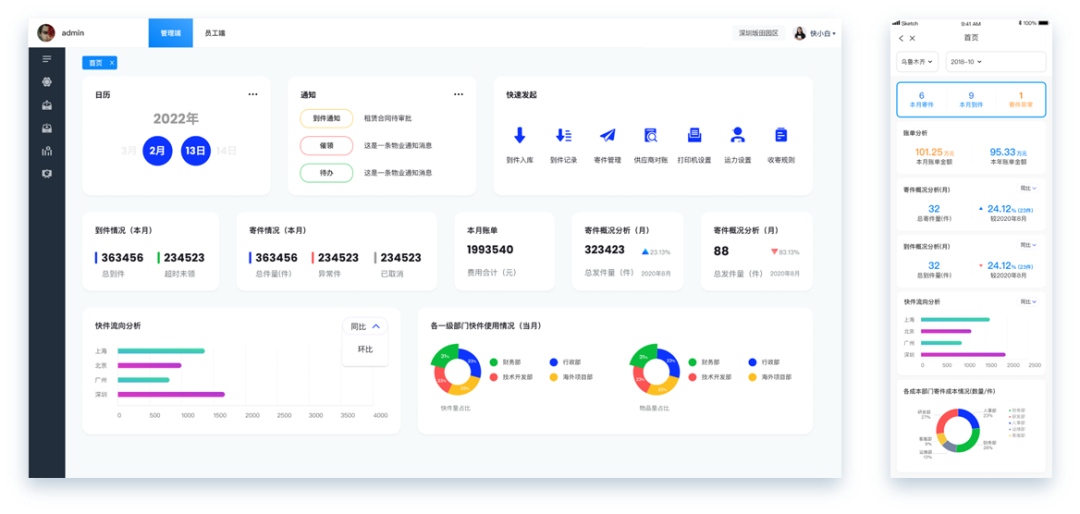Click the X close icon in mobile preview

tap(913, 39)
